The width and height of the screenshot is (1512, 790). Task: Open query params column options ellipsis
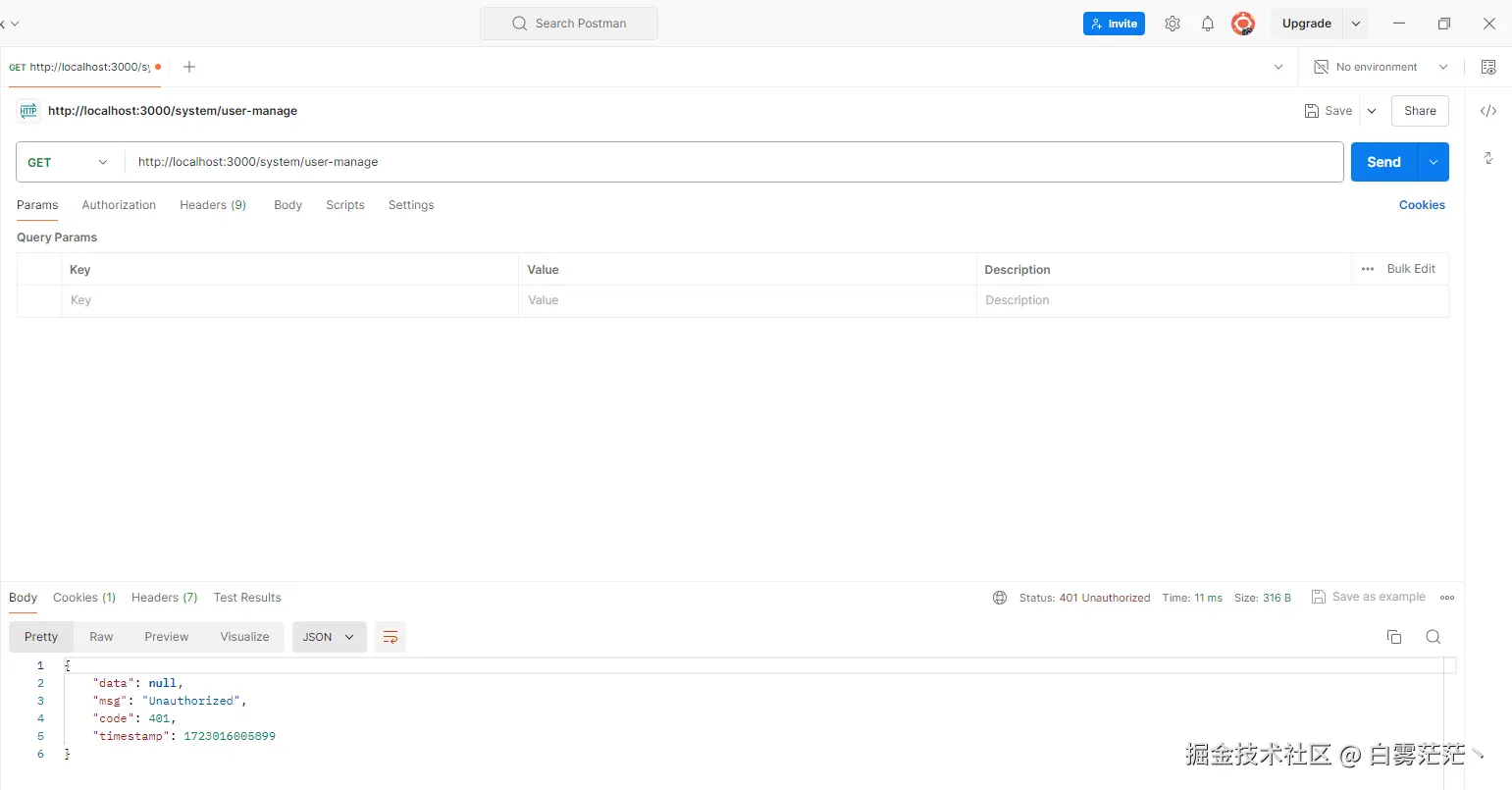[1368, 269]
